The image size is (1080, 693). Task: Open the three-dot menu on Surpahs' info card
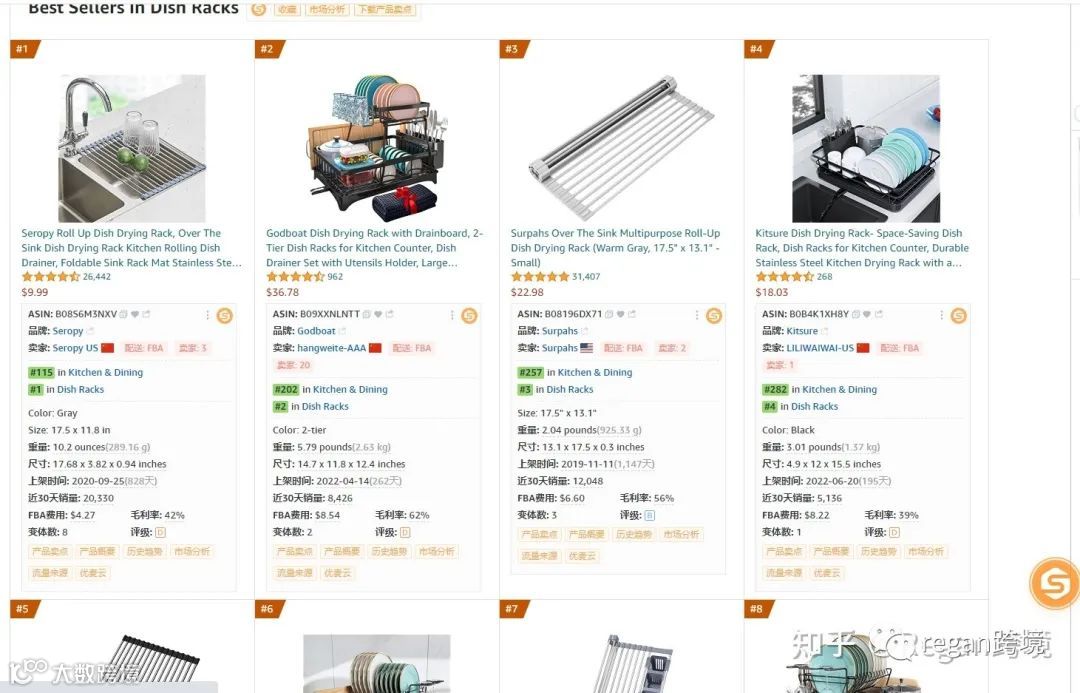coord(696,315)
